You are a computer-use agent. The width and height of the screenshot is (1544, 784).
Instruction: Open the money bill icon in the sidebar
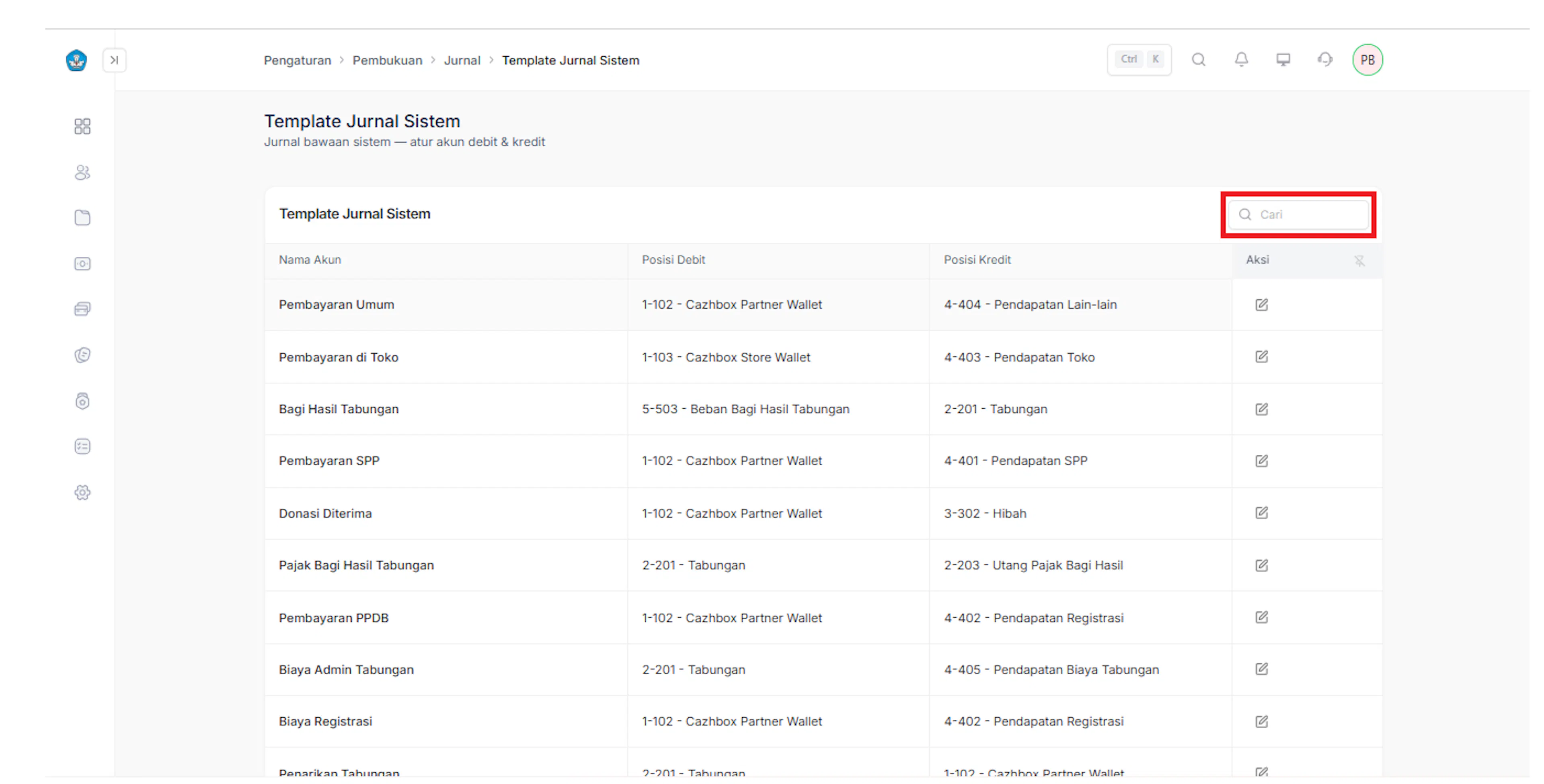[83, 264]
